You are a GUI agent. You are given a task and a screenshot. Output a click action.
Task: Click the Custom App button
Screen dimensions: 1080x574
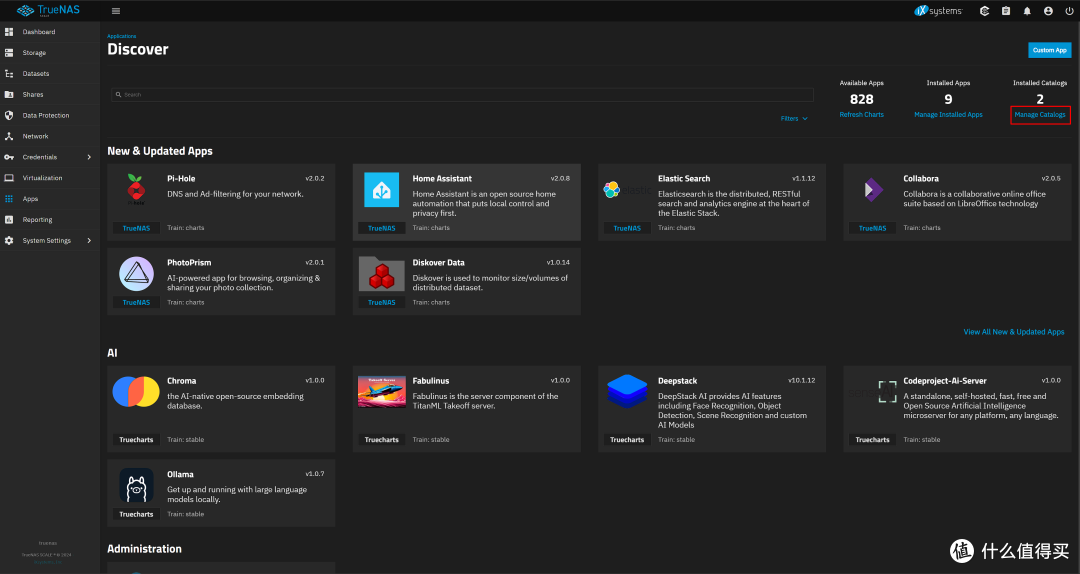coord(1050,50)
